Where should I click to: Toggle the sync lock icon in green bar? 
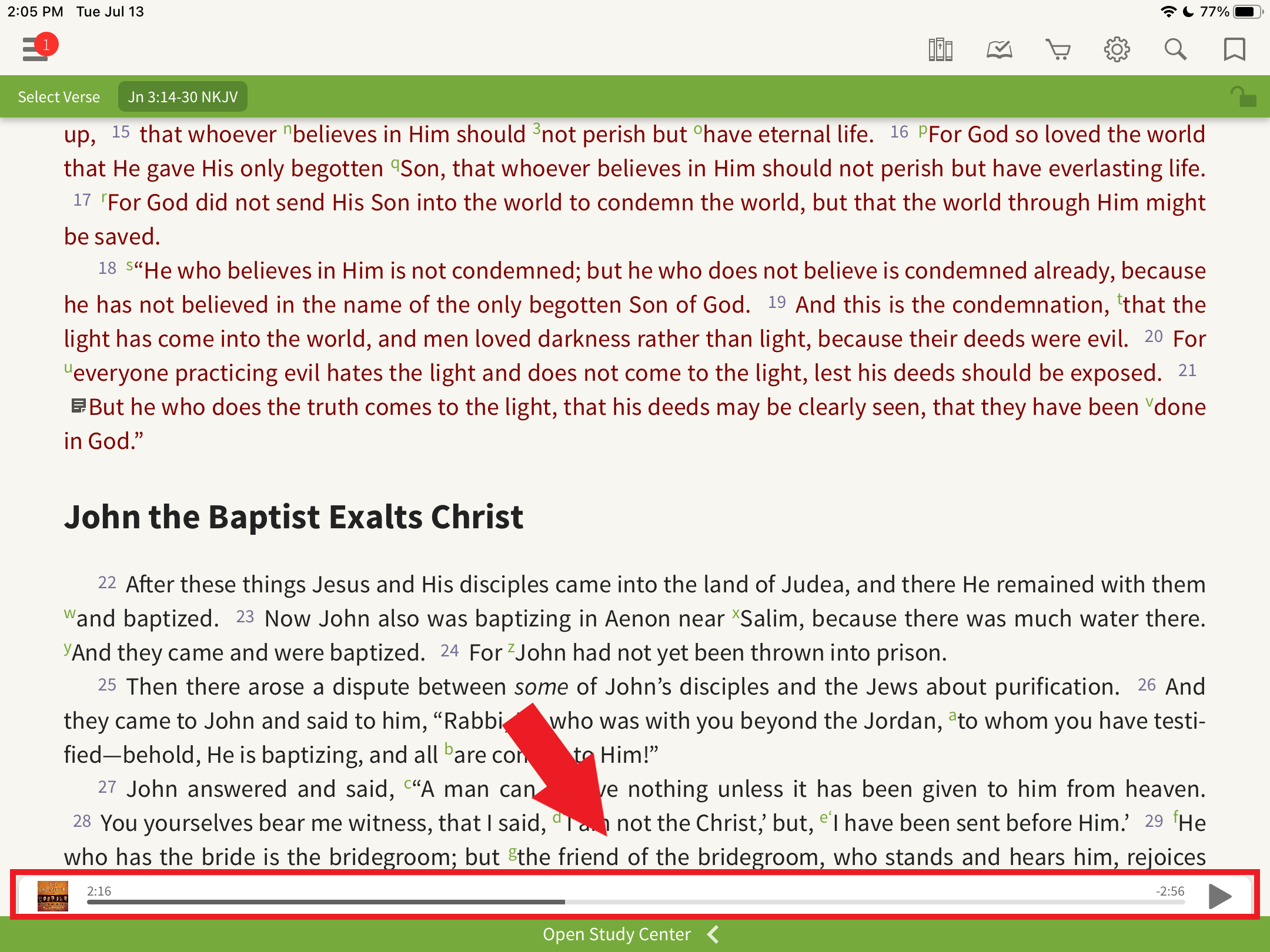(x=1243, y=96)
